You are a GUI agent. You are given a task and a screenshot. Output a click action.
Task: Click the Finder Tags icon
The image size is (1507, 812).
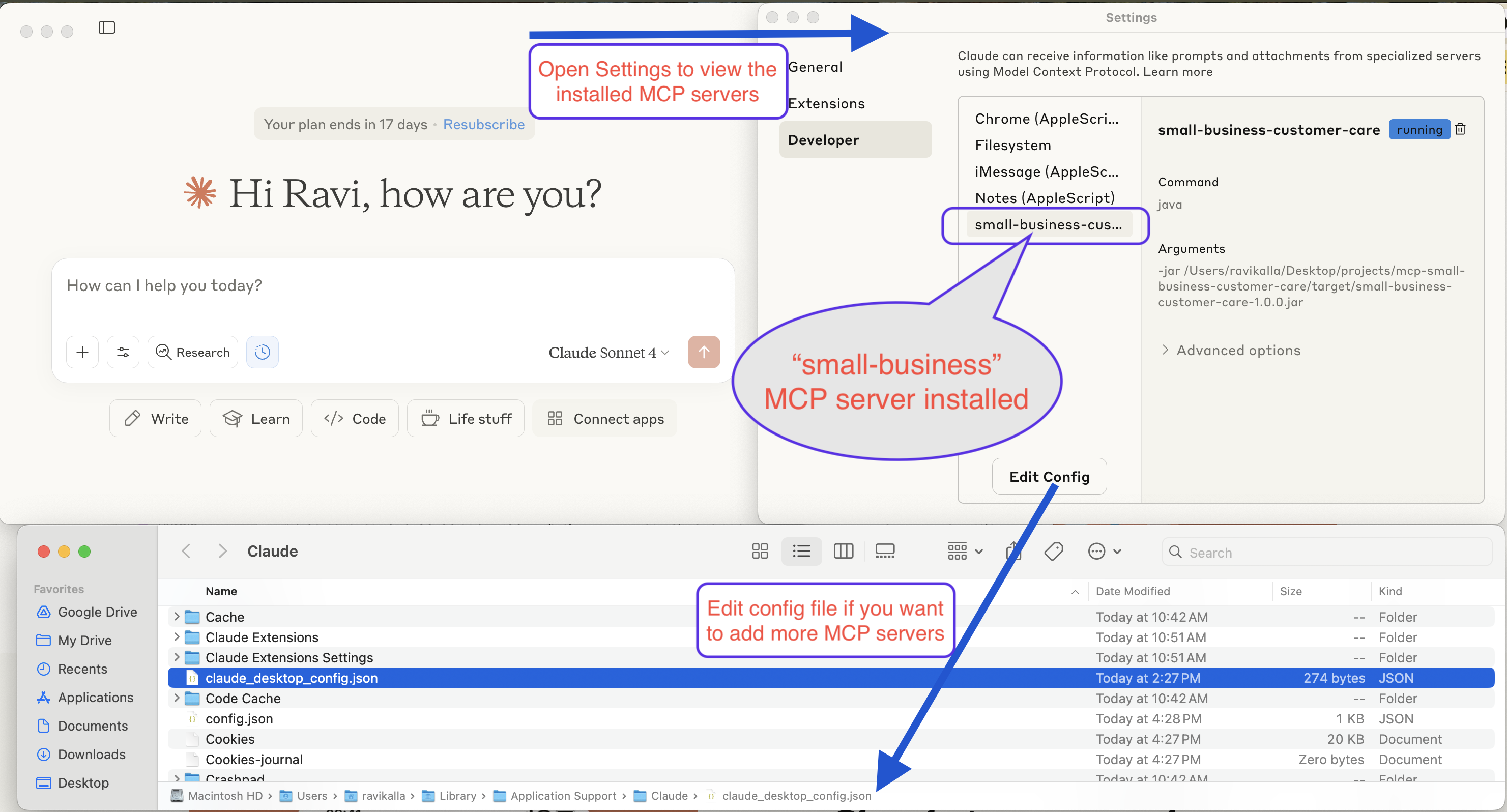[1053, 551]
